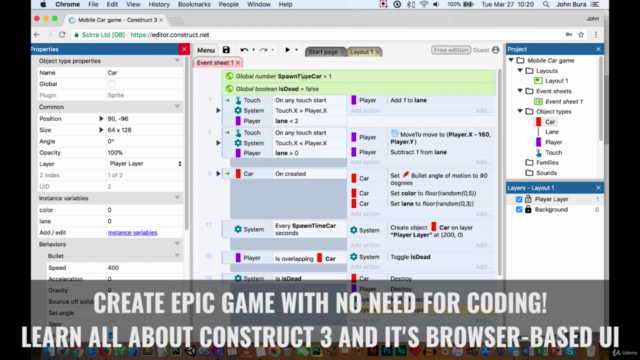Click the Name field containing Car
The image size is (640, 360).
[144, 72]
